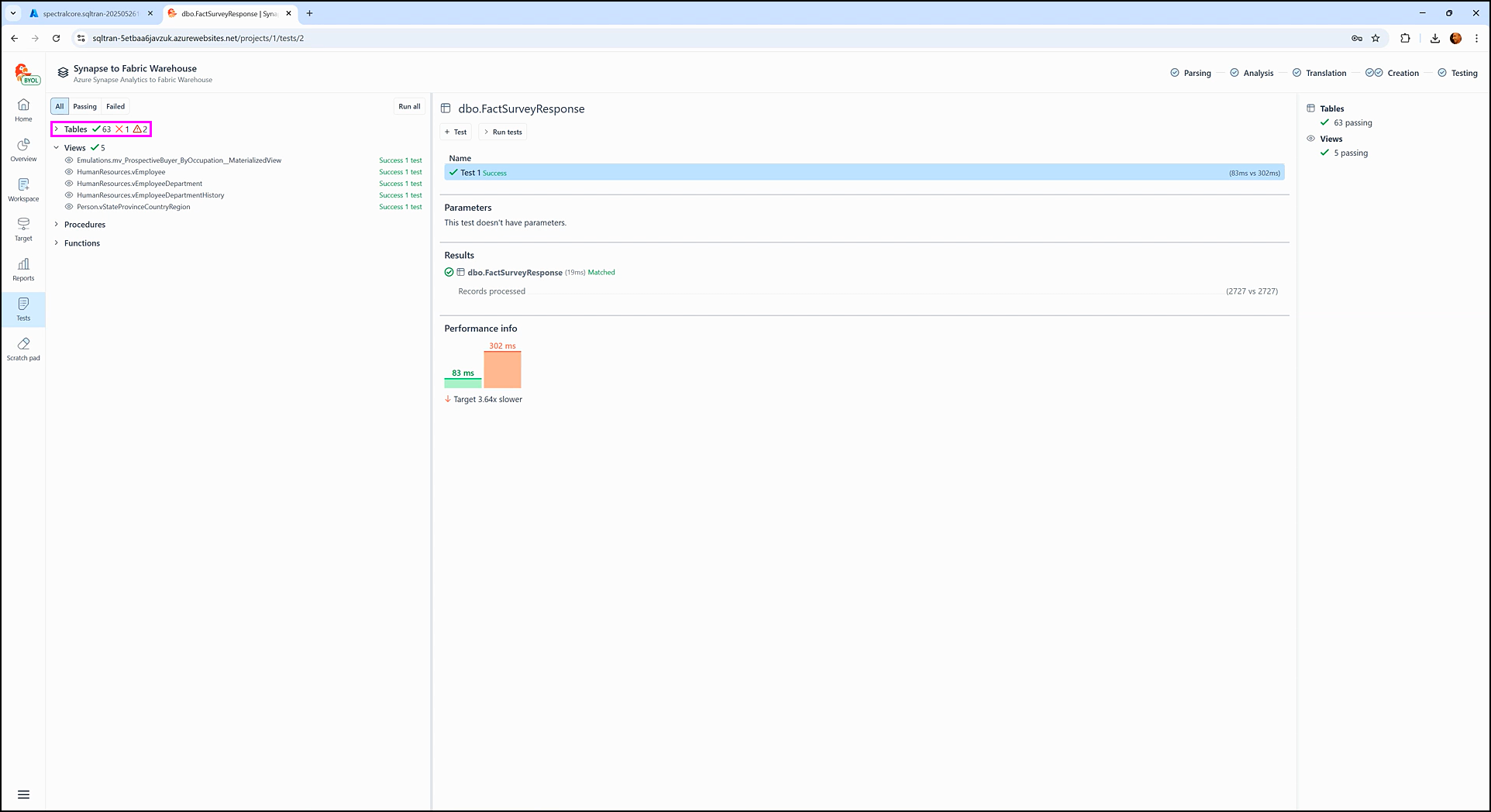Click the browser extensions puzzle icon

(1405, 38)
